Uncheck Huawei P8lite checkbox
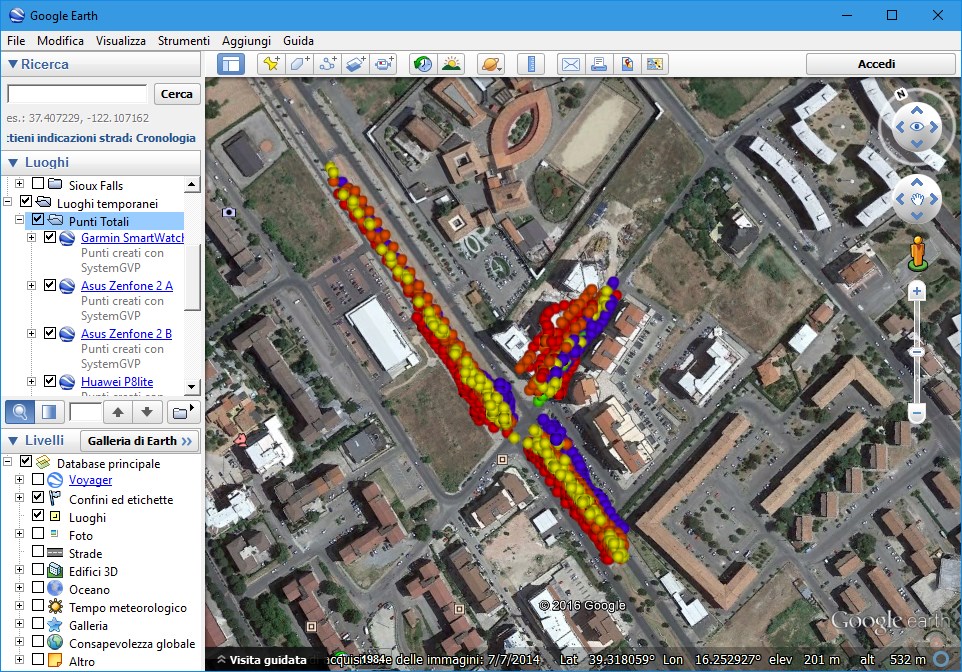 (50, 380)
